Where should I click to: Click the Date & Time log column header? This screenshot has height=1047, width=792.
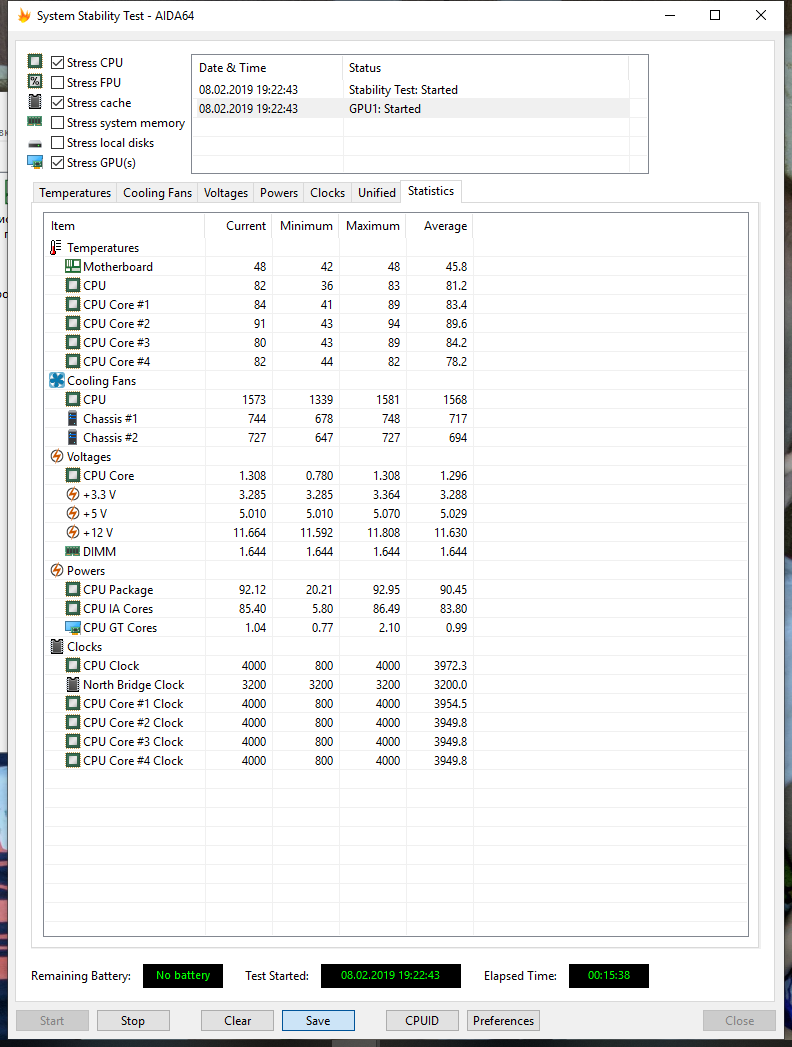click(x=268, y=67)
